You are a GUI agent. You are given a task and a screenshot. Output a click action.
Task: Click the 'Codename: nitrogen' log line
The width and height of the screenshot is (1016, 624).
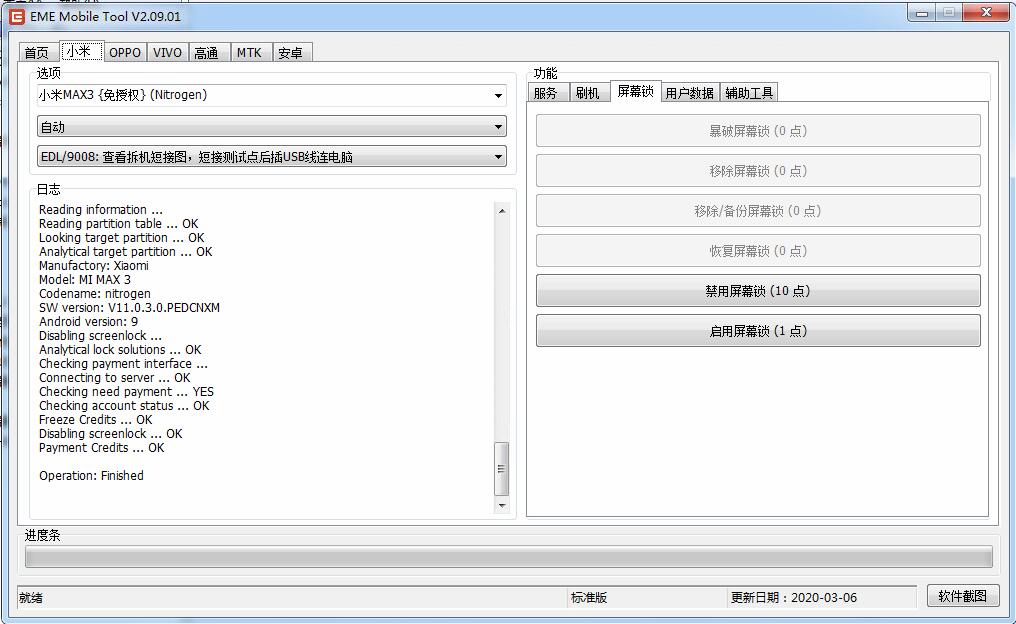coord(95,294)
